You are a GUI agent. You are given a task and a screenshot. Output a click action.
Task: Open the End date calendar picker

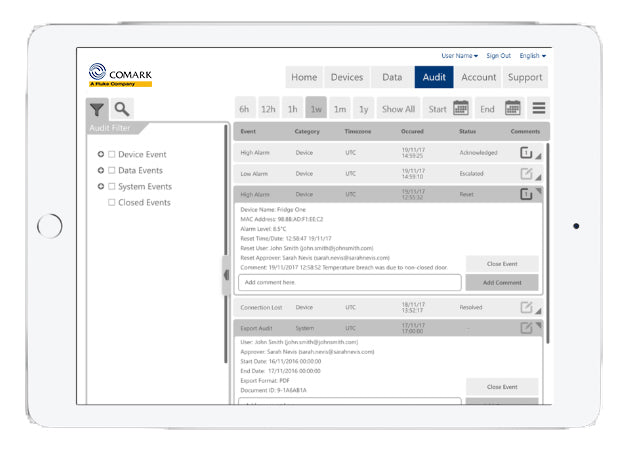tap(512, 108)
